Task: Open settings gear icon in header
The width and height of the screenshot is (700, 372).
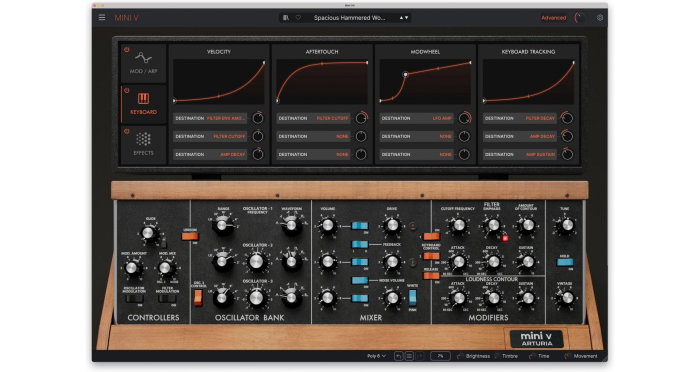Action: click(x=600, y=18)
